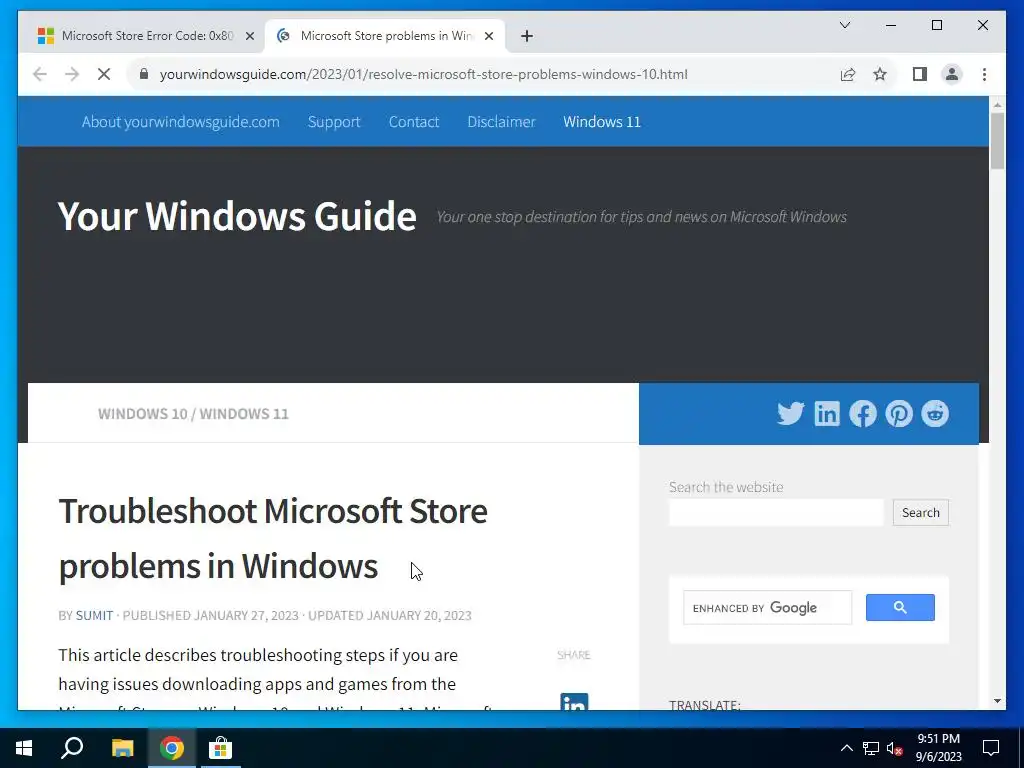Share the article on Twitter
Image resolution: width=1024 pixels, height=768 pixels.
(790, 413)
